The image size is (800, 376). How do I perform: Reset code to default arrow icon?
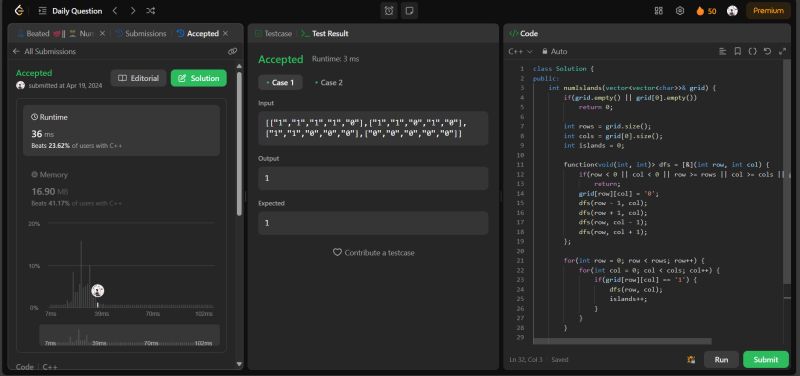(767, 51)
